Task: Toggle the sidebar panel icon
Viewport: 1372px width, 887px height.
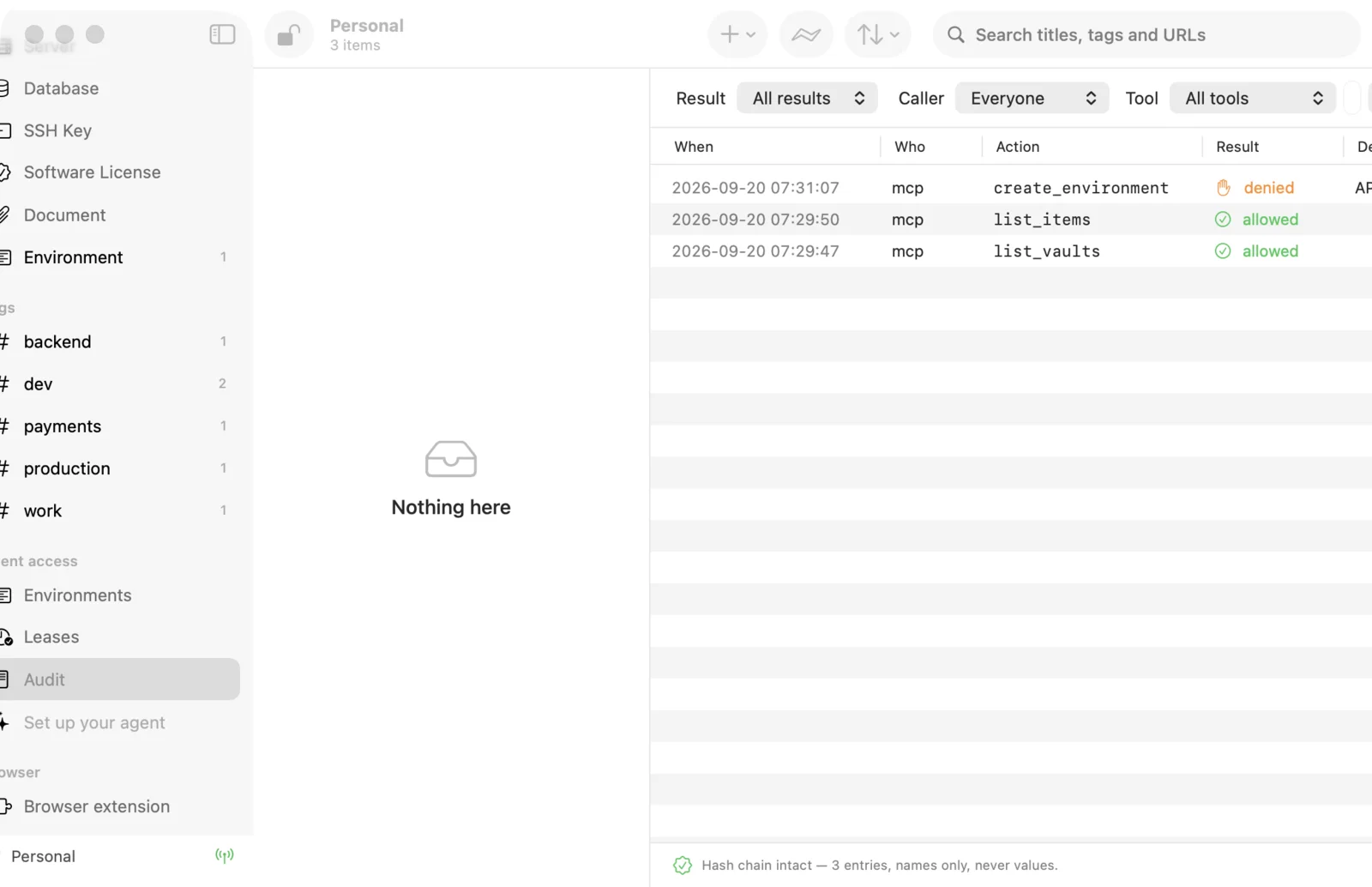Action: (222, 34)
